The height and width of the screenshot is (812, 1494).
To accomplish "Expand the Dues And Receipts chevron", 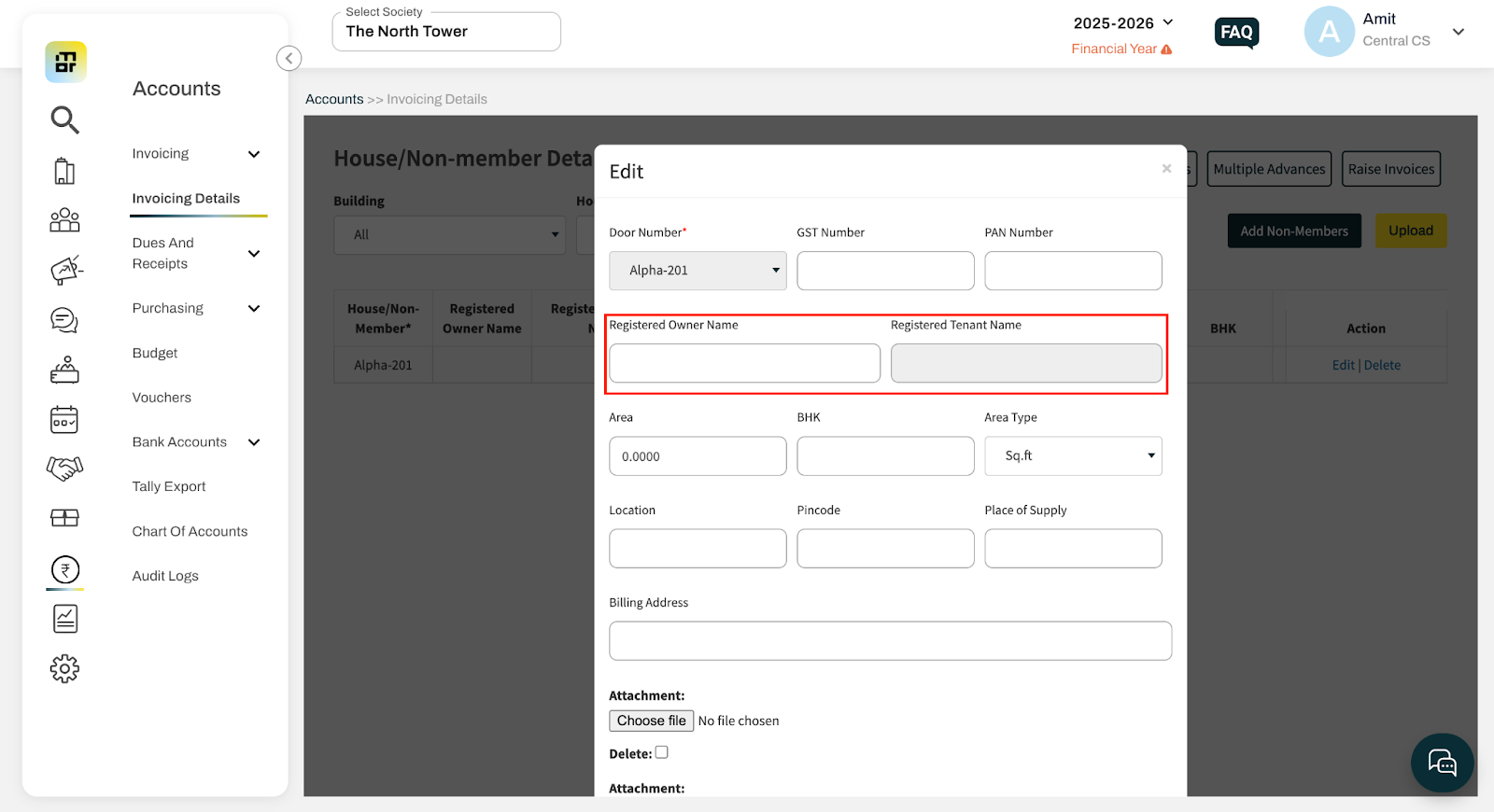I will 254,253.
